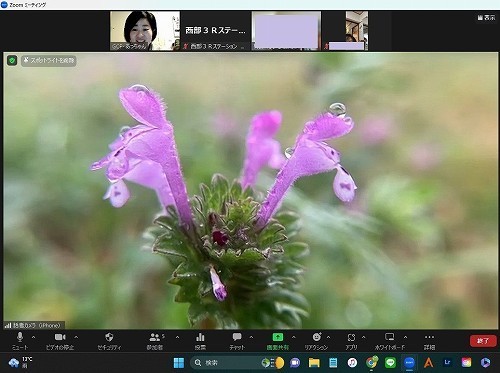Select the 西部３Ｒステー participant tile
The width and height of the screenshot is (500, 373).
tap(215, 31)
